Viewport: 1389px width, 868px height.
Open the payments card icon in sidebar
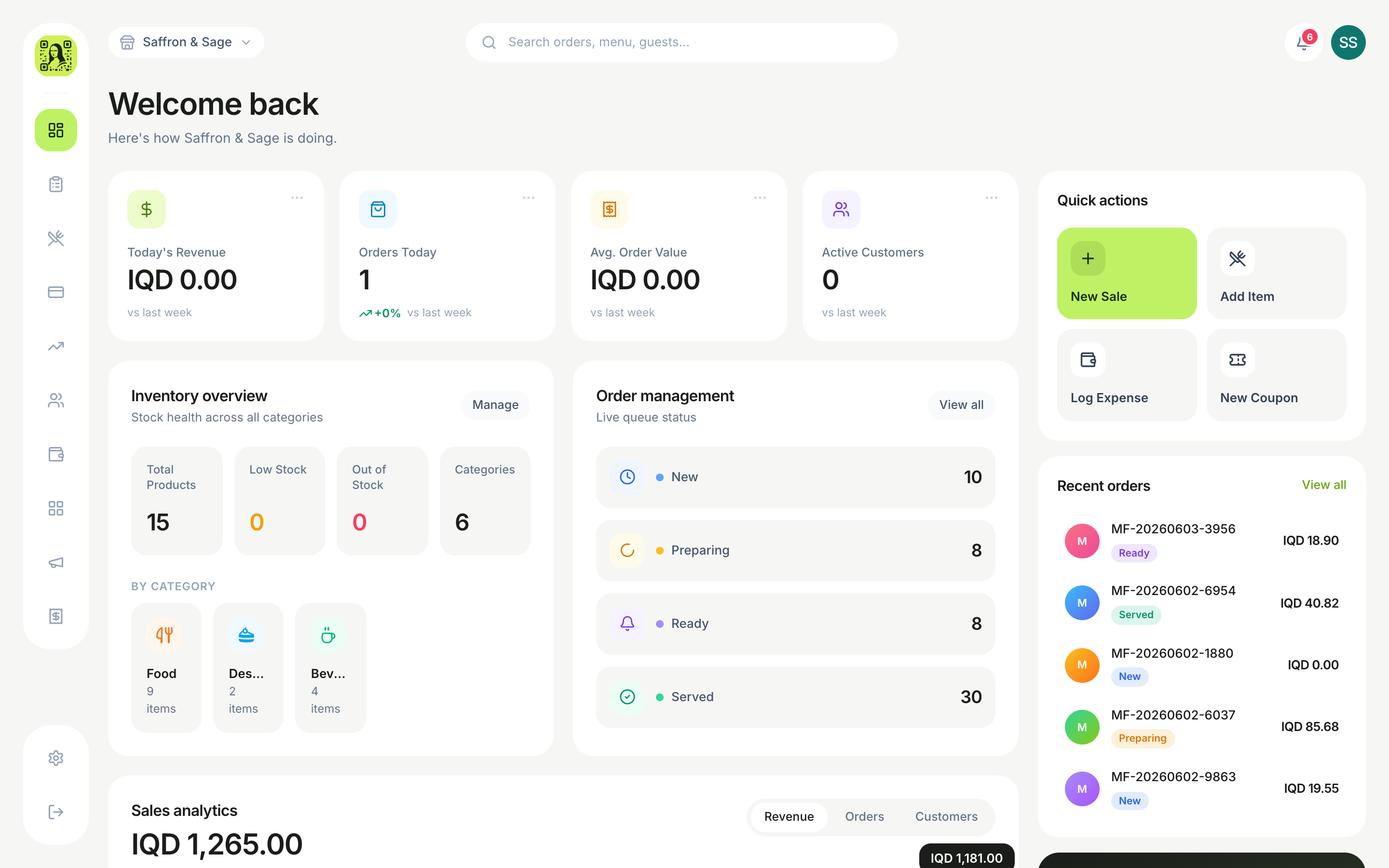55,292
